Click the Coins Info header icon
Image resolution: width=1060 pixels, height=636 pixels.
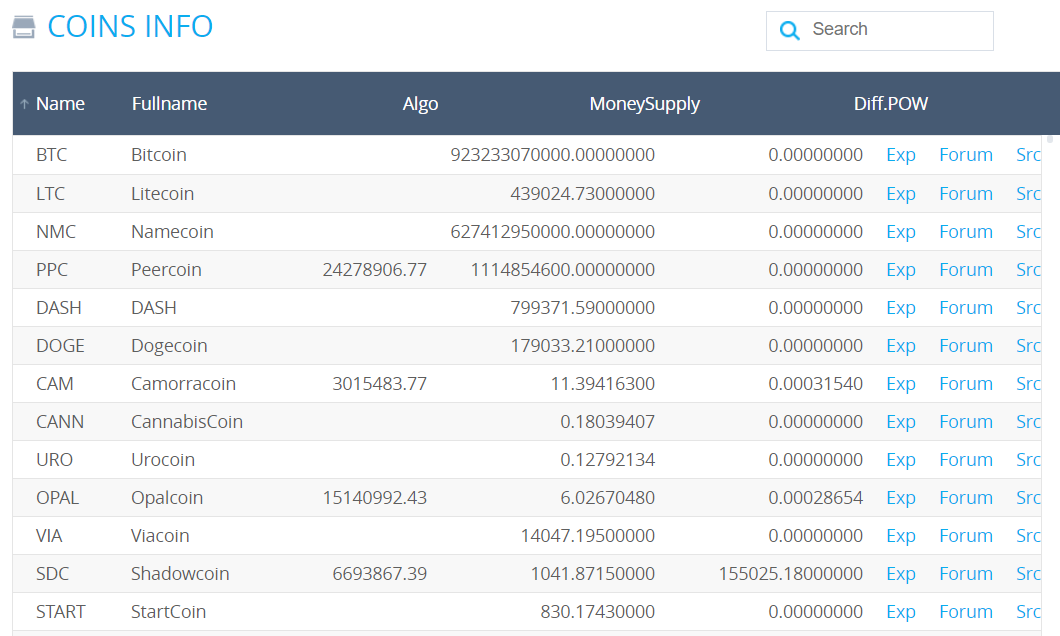pos(24,27)
